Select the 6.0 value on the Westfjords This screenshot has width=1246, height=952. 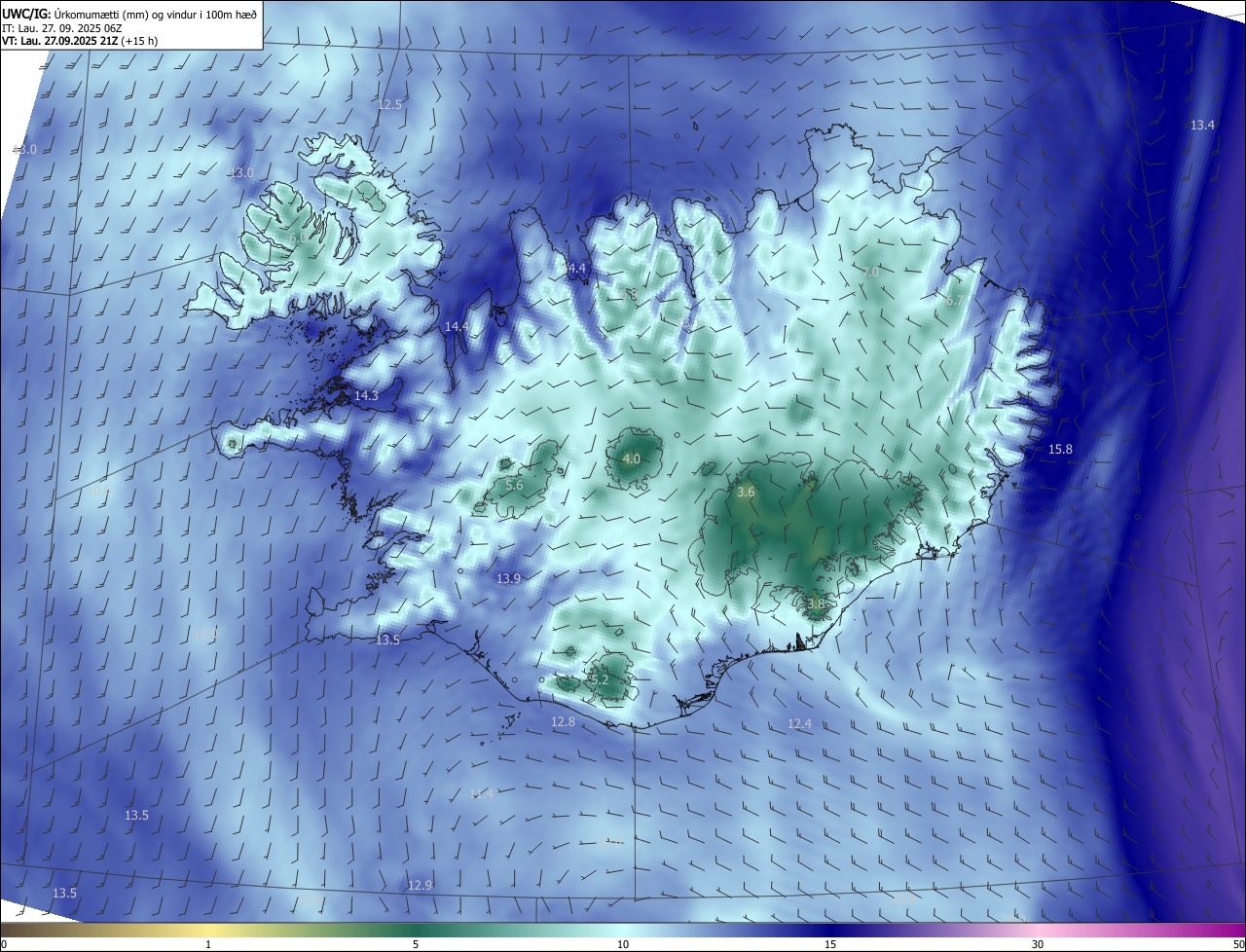pyautogui.click(x=299, y=238)
